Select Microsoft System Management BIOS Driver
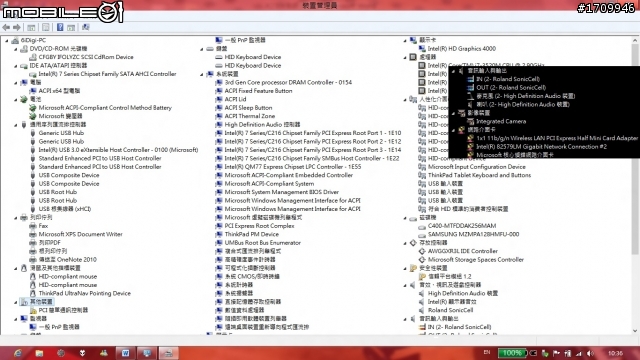Viewport: 640px width, 360px height. [282, 192]
